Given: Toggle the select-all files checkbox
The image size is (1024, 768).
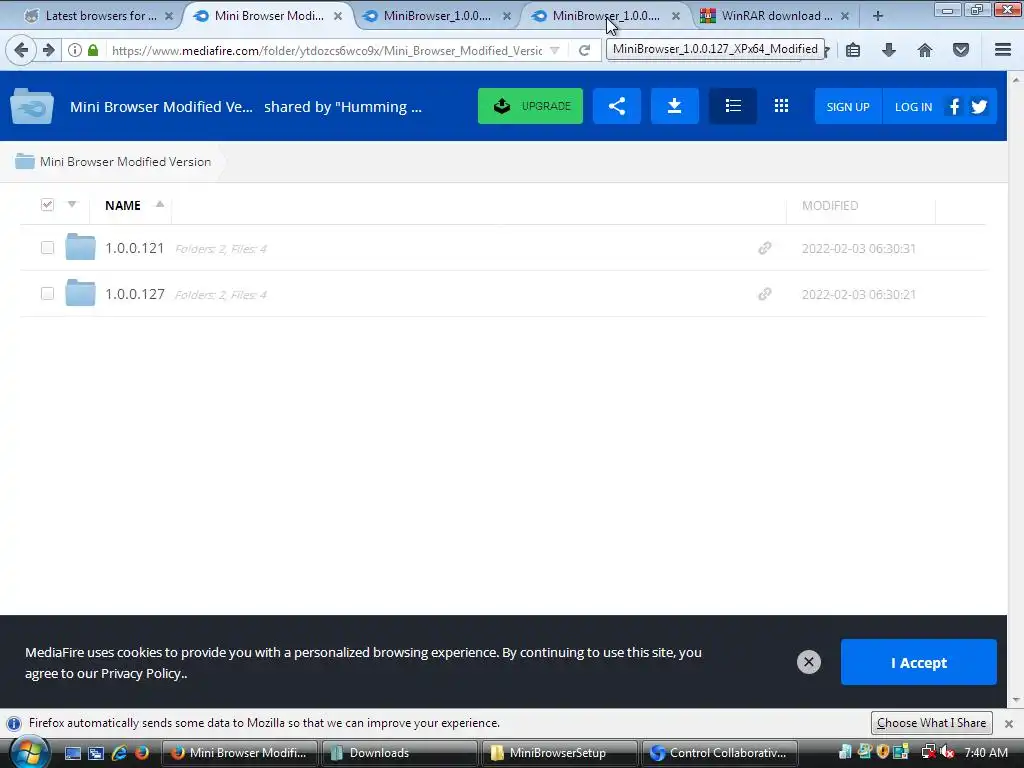Looking at the screenshot, I should coord(47,205).
